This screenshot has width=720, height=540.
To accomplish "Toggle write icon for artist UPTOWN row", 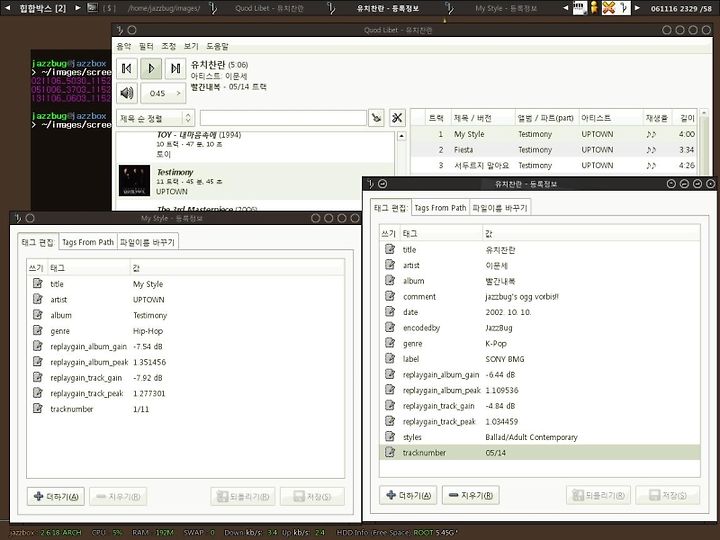I will click(x=38, y=299).
